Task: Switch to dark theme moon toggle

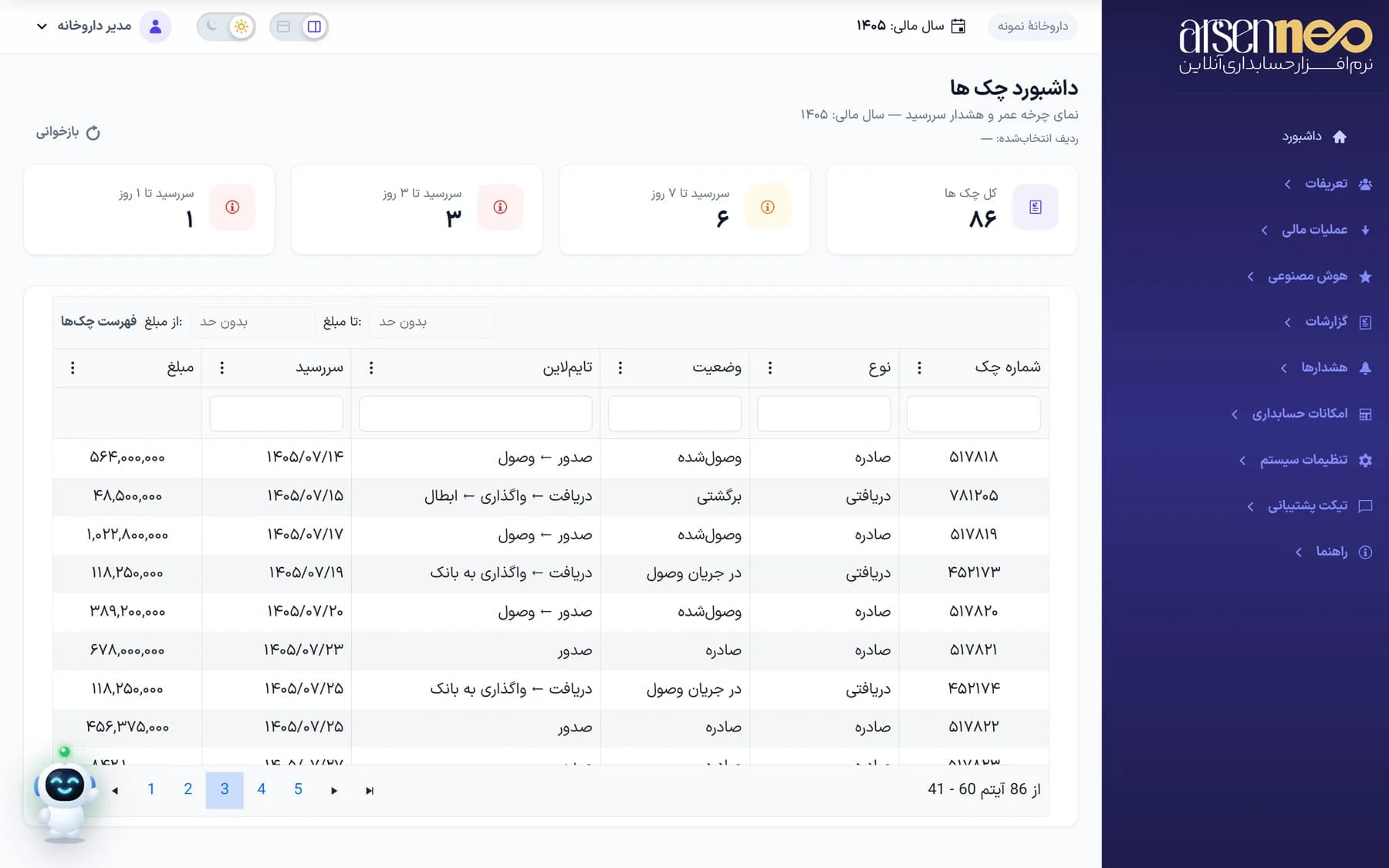Action: point(211,26)
